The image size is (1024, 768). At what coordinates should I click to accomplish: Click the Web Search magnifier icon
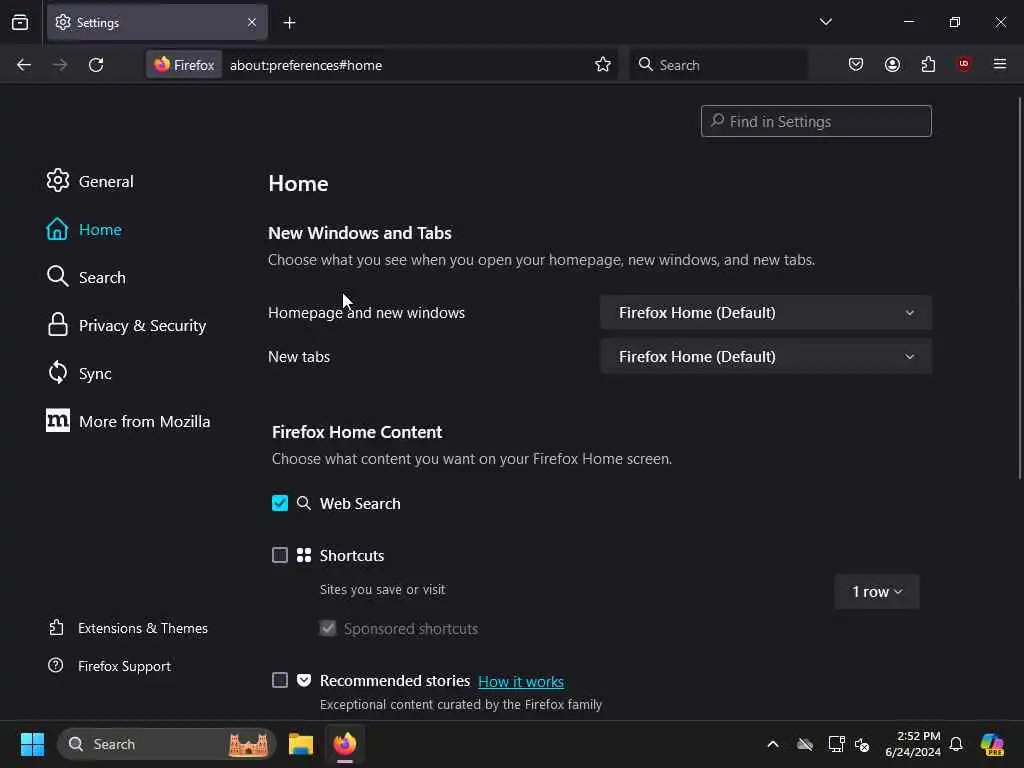[x=304, y=503]
